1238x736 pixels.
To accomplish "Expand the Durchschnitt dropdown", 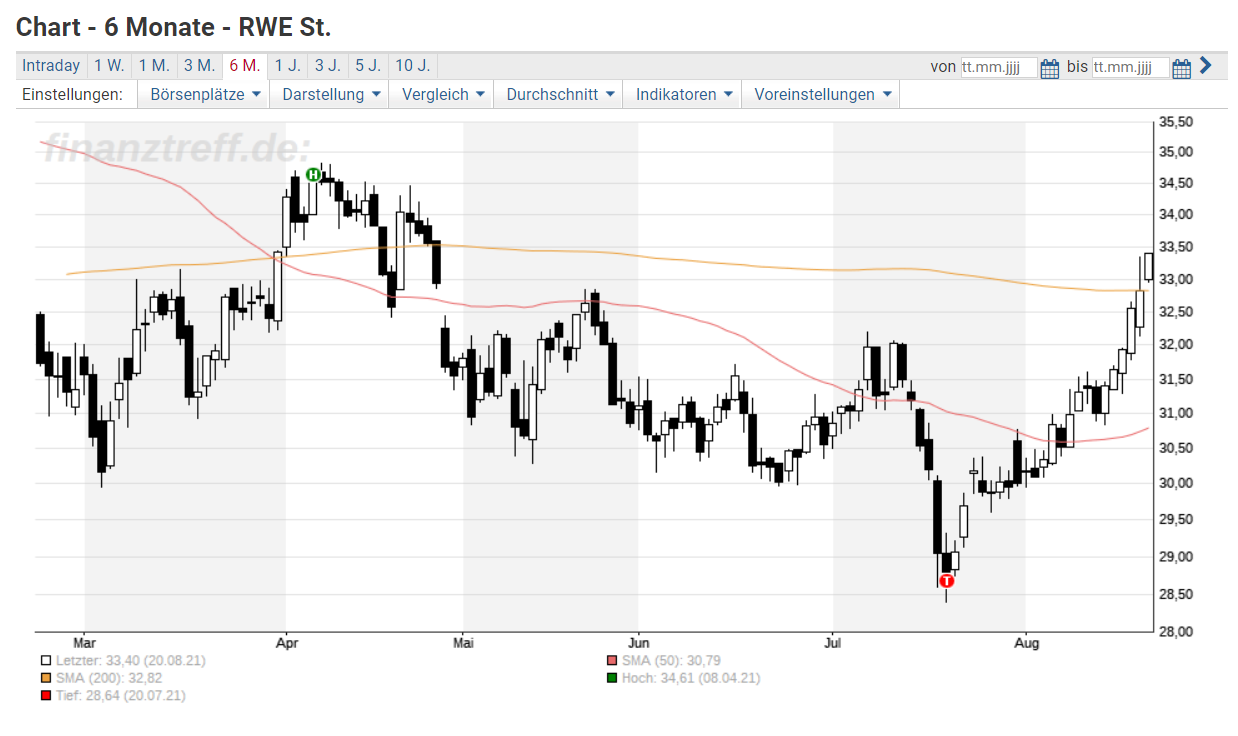I will click(558, 94).
